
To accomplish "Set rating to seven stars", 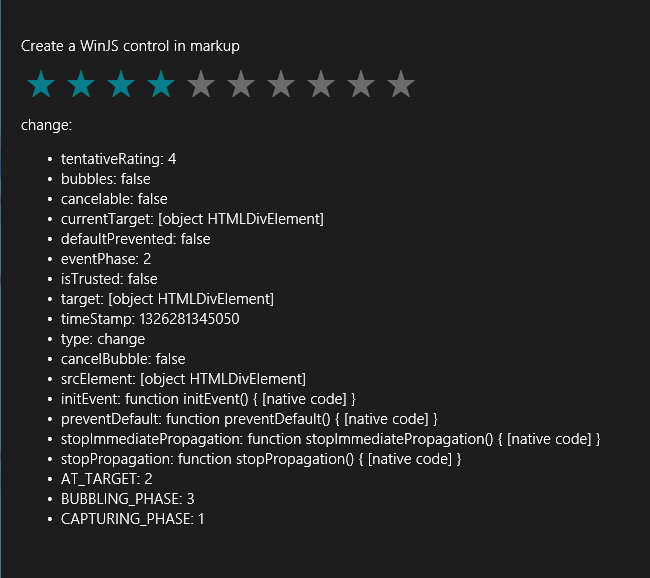I will [281, 85].
